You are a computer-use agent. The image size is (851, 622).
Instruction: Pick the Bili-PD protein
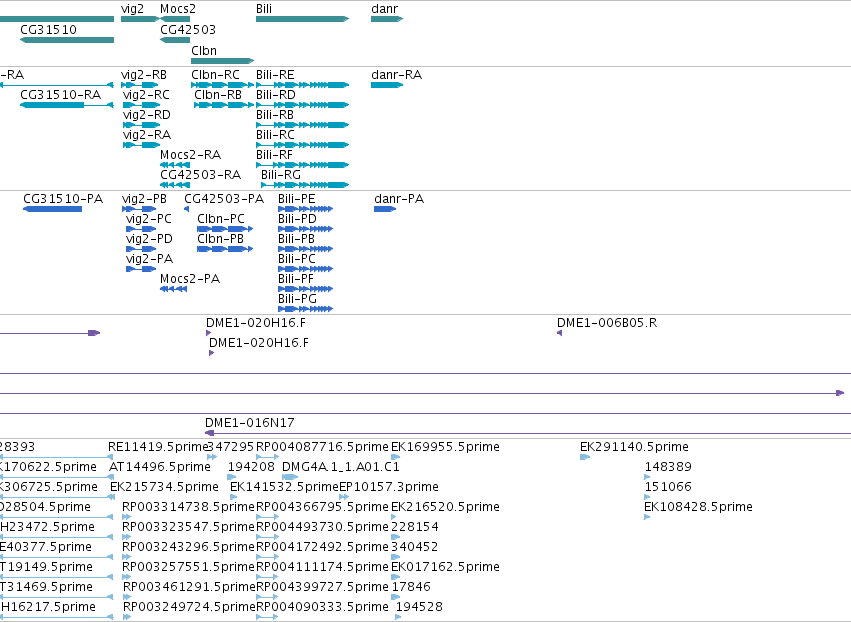(x=306, y=229)
